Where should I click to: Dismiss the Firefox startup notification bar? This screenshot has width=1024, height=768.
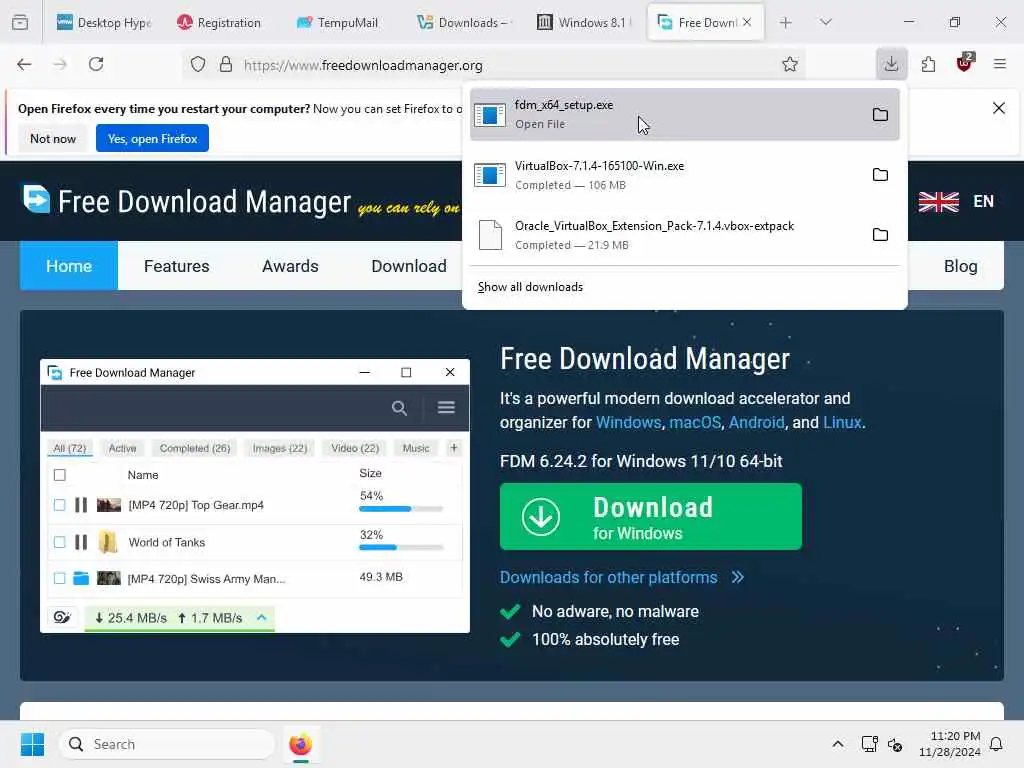tap(998, 108)
